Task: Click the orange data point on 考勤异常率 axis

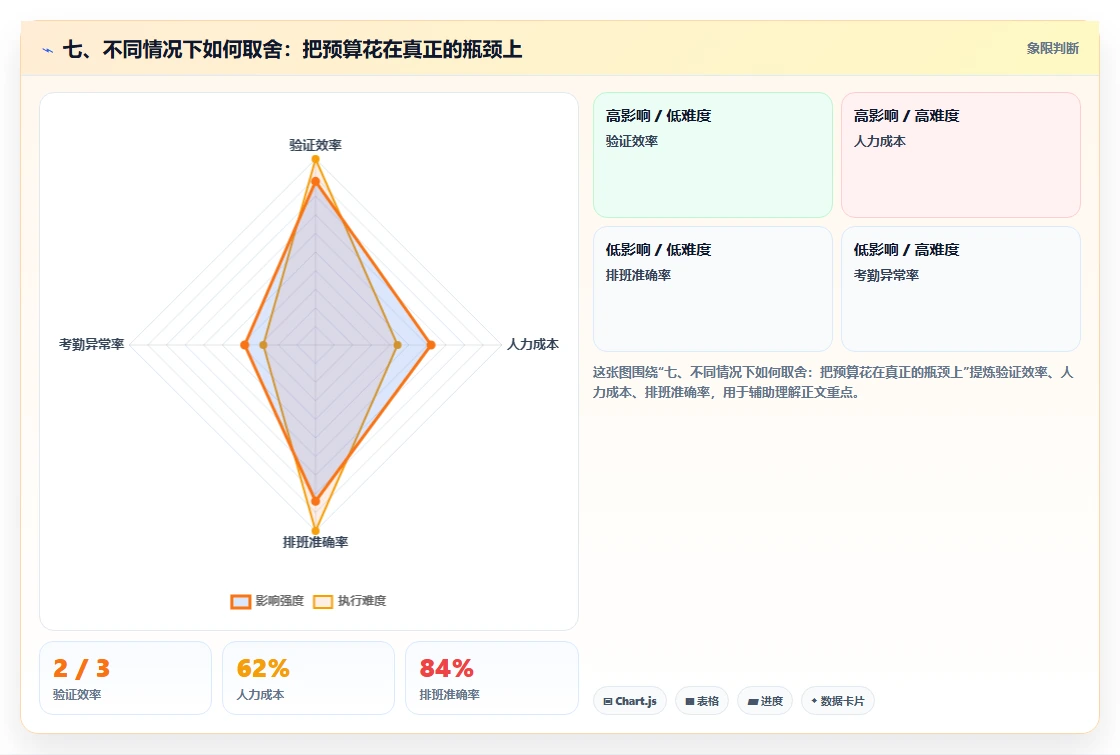Action: click(245, 345)
